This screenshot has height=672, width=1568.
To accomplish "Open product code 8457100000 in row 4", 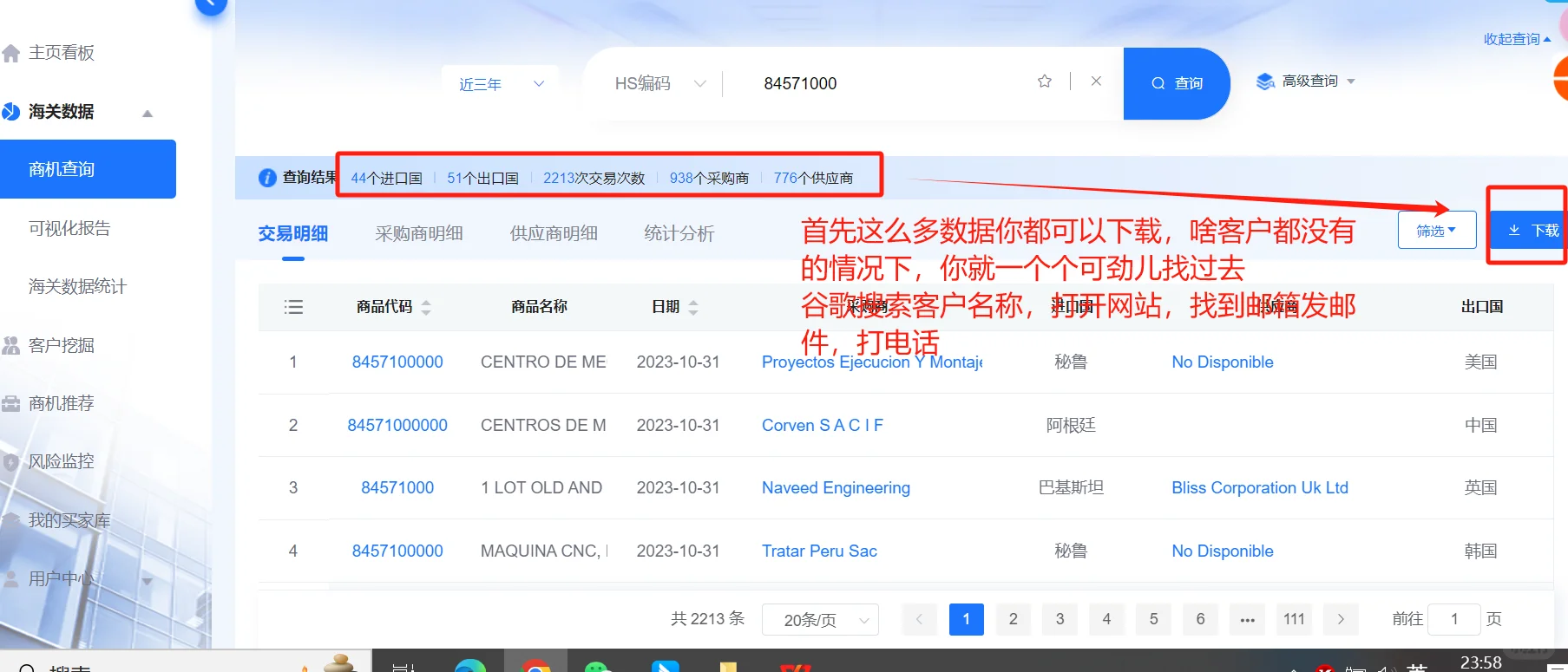I will [x=397, y=551].
